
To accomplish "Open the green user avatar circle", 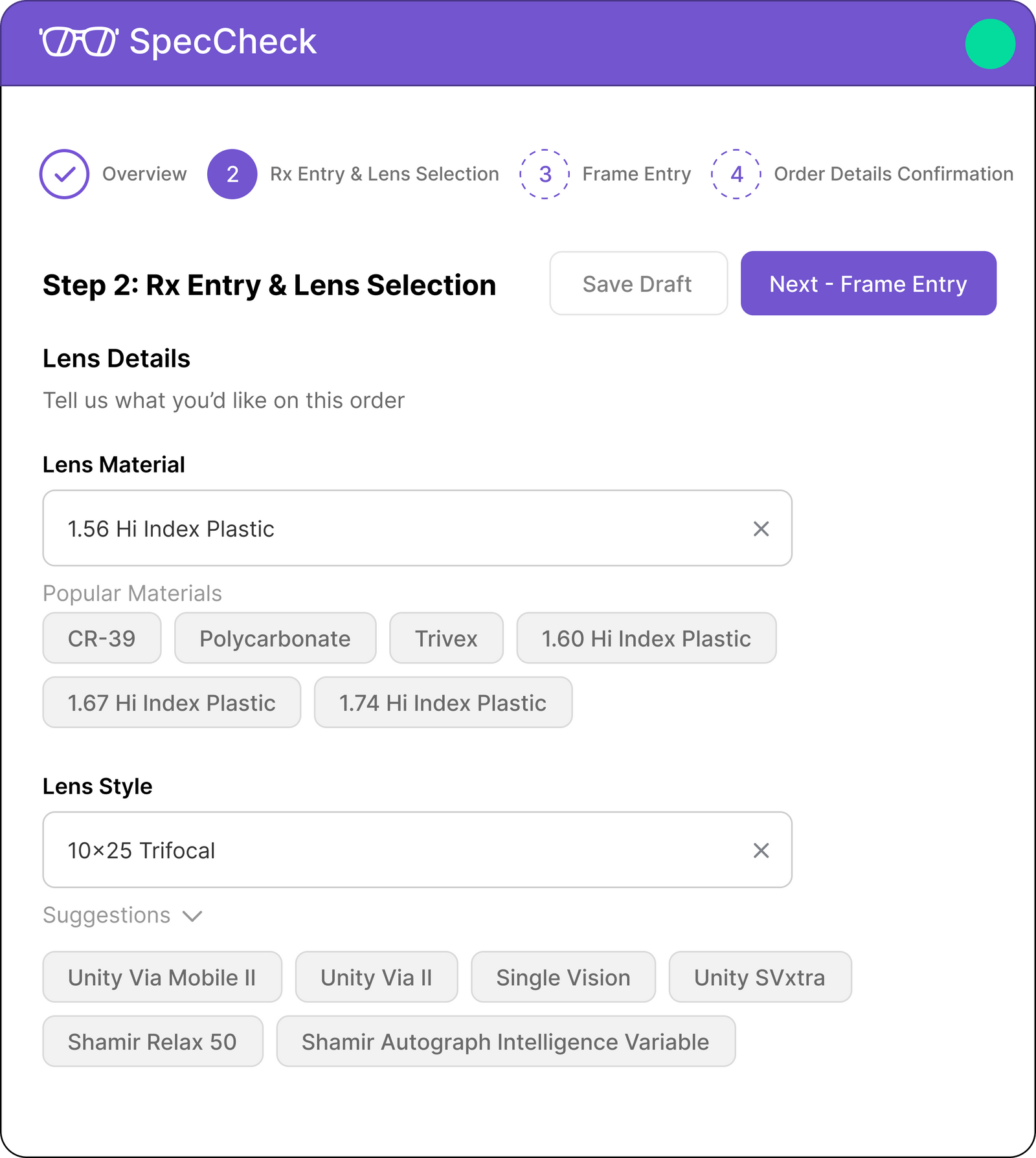I will tap(989, 44).
